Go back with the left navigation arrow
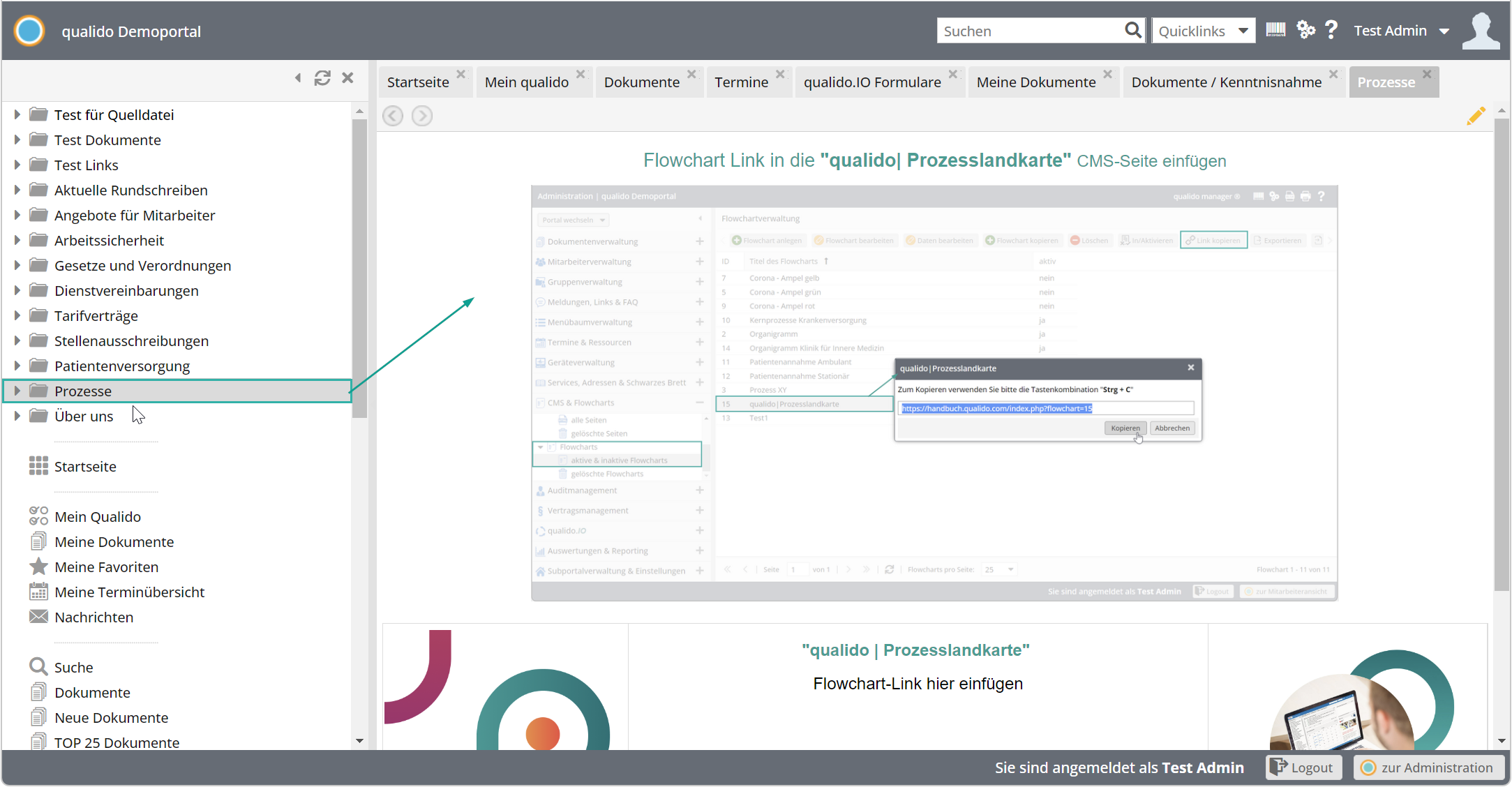Viewport: 1512px width, 787px height. click(393, 116)
